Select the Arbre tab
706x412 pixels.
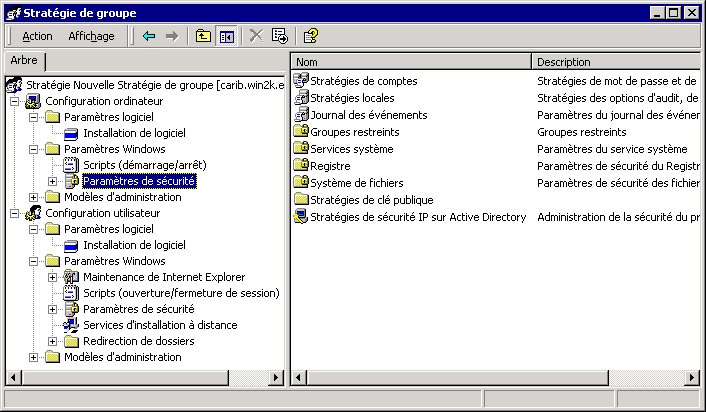click(x=24, y=60)
